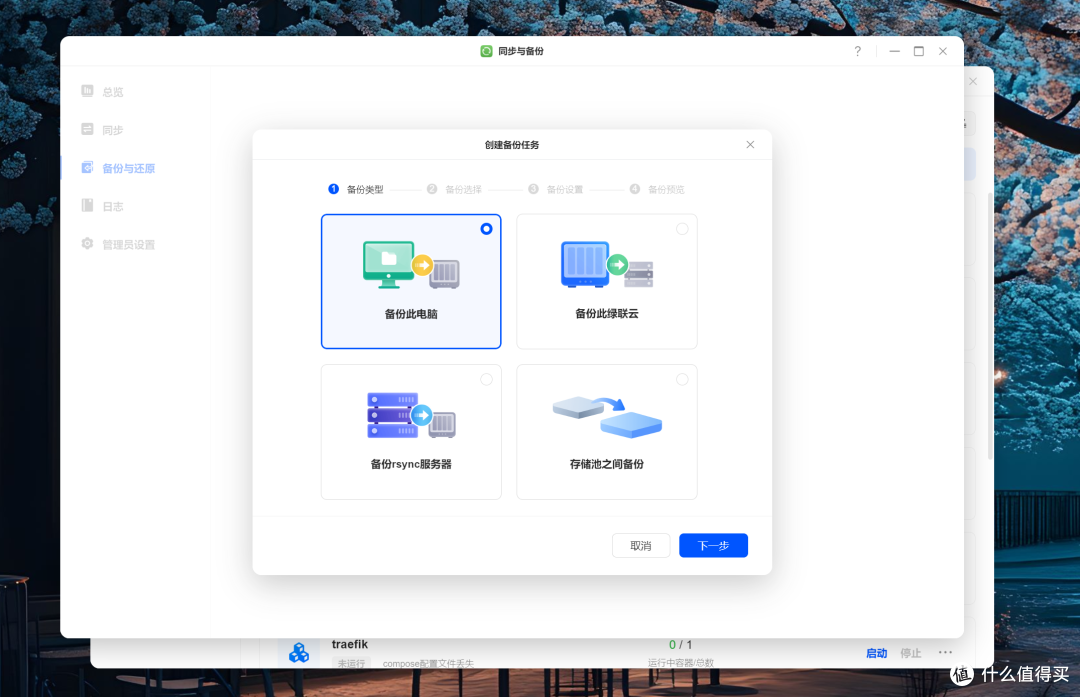1080x697 pixels.
Task: Close the 同步与备份 window
Action: click(943, 51)
